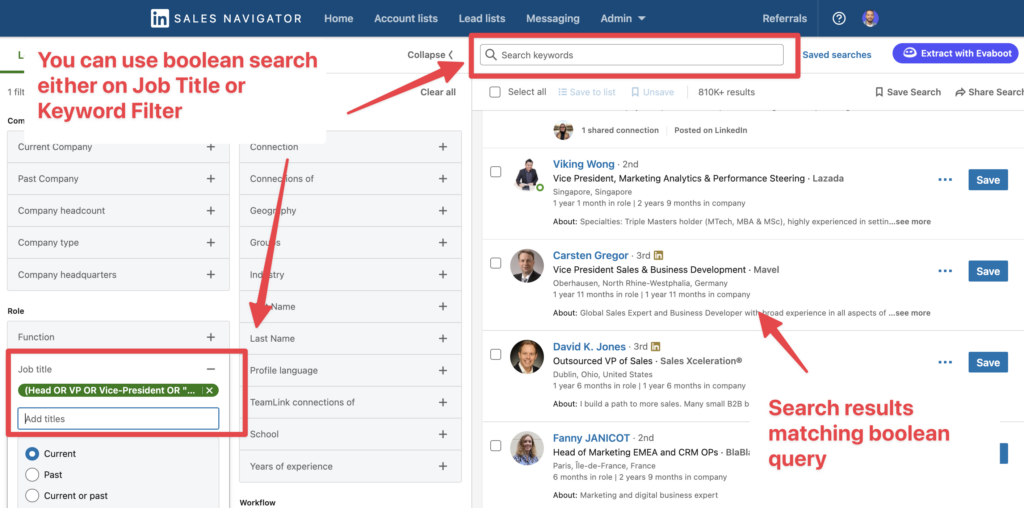The image size is (1024, 508).
Task: Open Lead lists in navigation
Action: pyautogui.click(x=482, y=18)
